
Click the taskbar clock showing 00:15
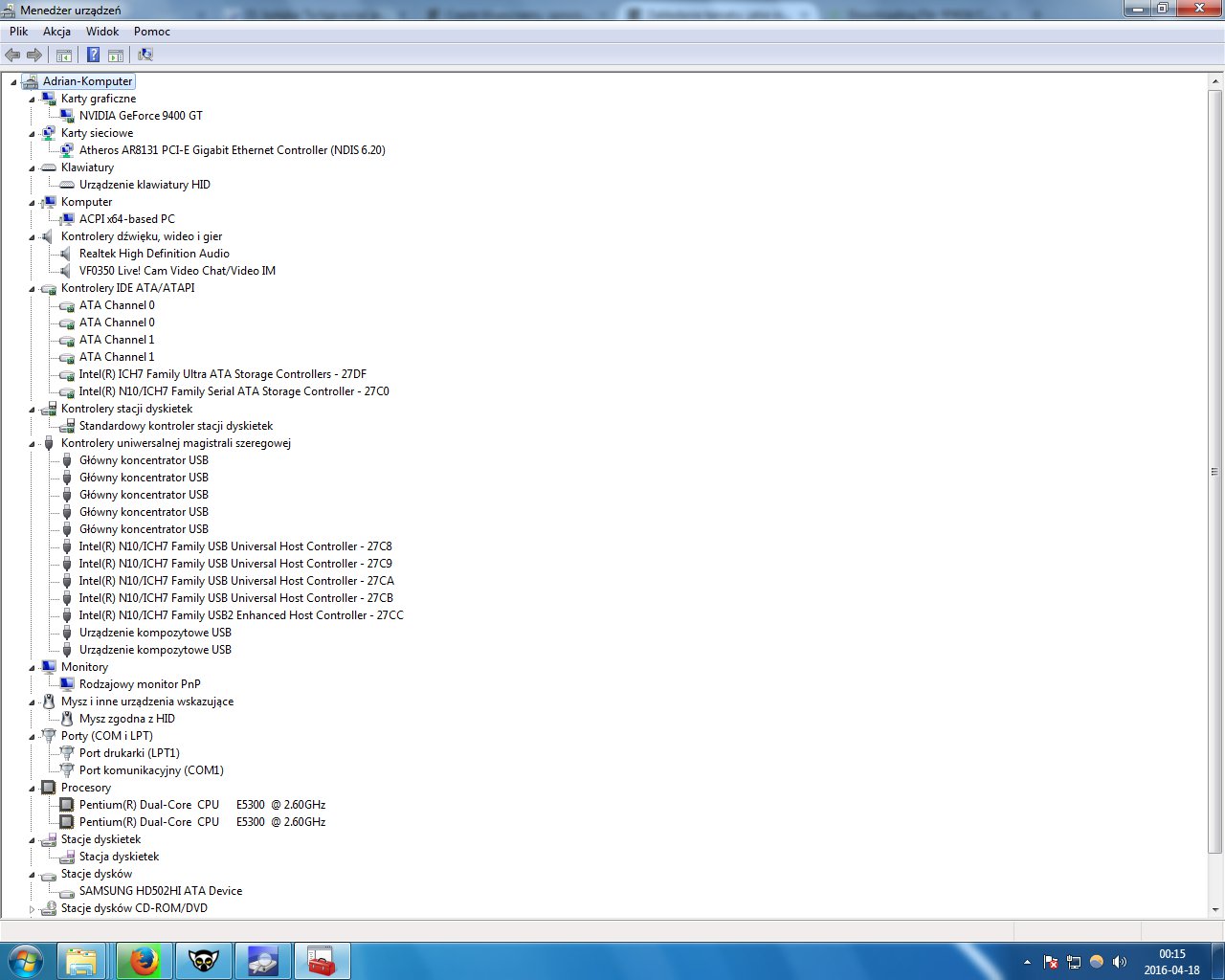1171,962
